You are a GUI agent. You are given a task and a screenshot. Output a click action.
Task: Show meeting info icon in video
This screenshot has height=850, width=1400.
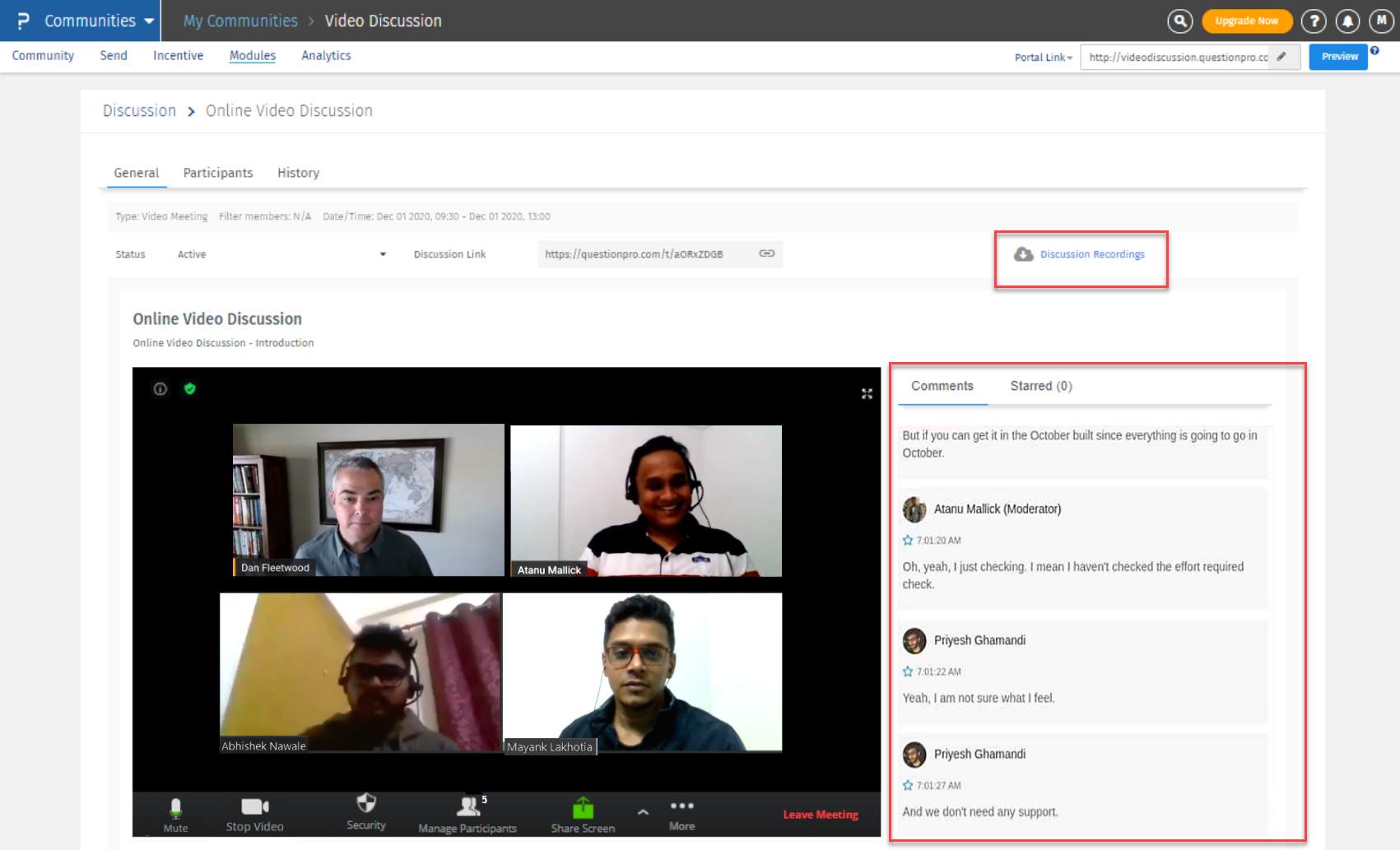coord(160,389)
